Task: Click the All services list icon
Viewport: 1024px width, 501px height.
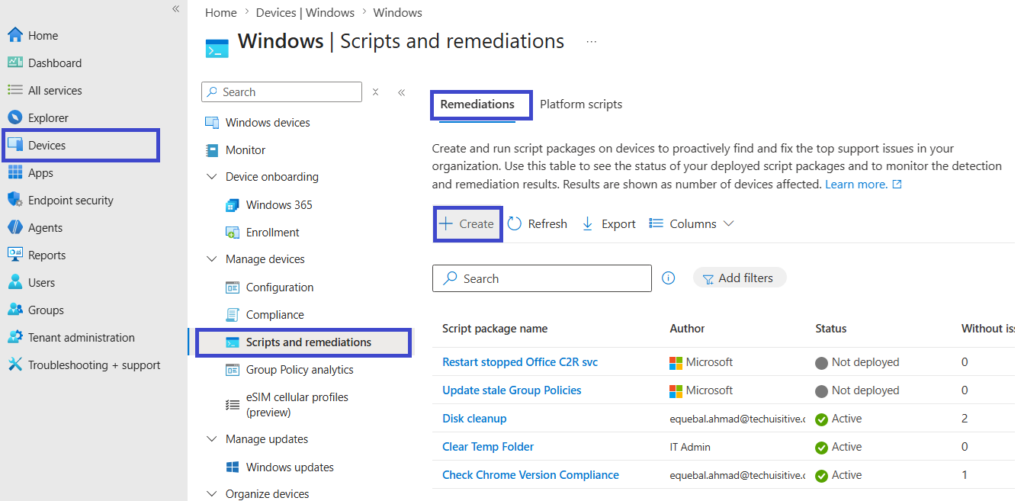Action: (x=15, y=90)
